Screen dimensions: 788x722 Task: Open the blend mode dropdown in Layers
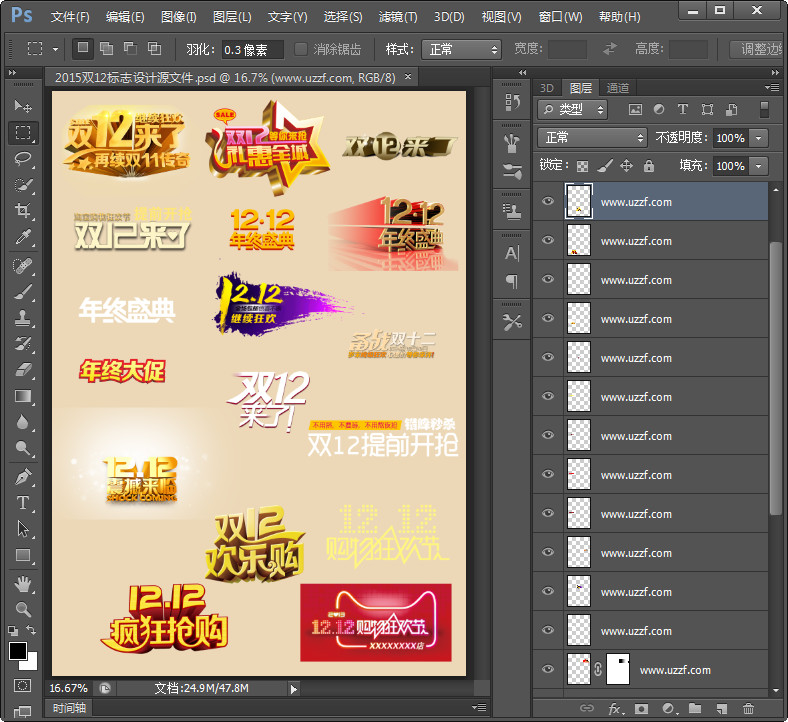tap(592, 137)
